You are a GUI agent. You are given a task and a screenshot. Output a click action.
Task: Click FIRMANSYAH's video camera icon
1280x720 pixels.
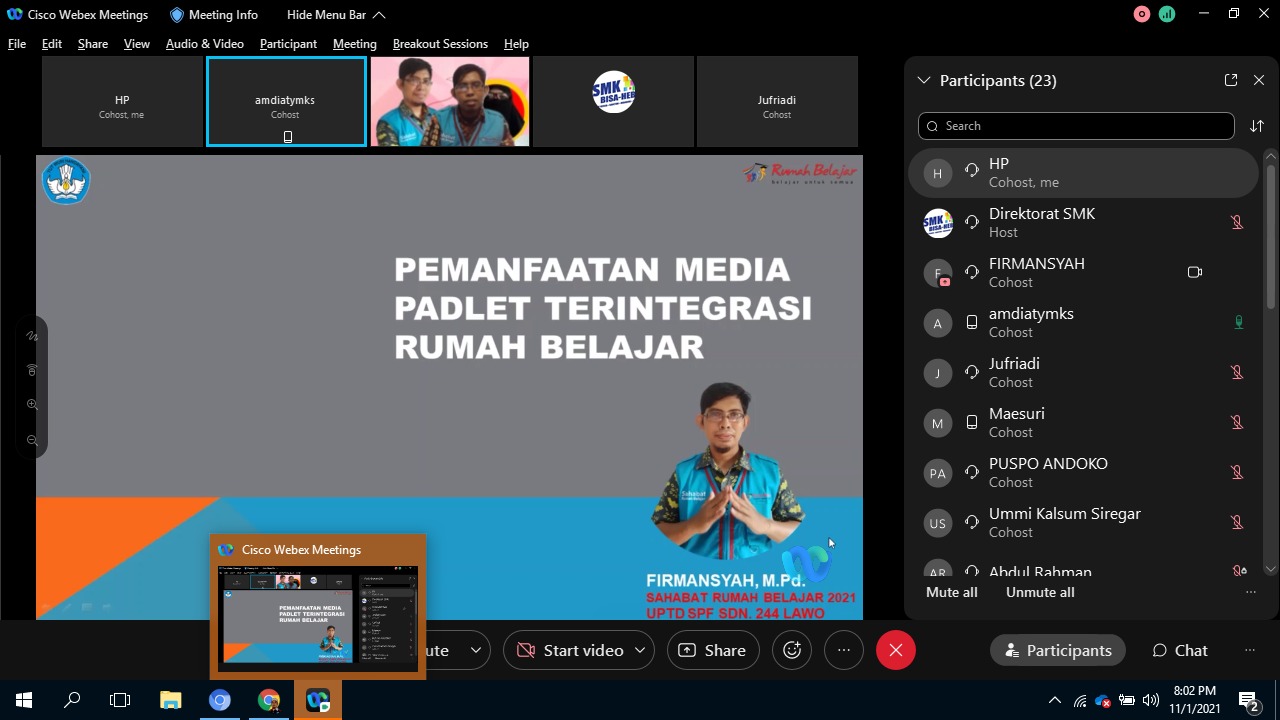tap(1194, 272)
